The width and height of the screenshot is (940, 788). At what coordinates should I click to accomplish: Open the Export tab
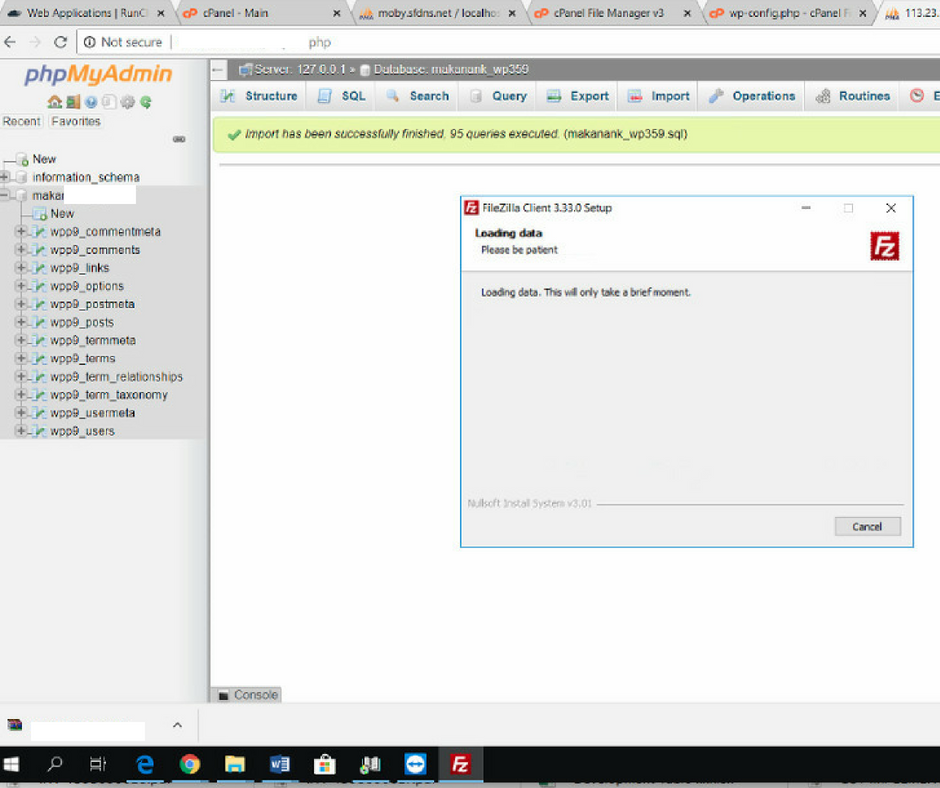pos(578,96)
